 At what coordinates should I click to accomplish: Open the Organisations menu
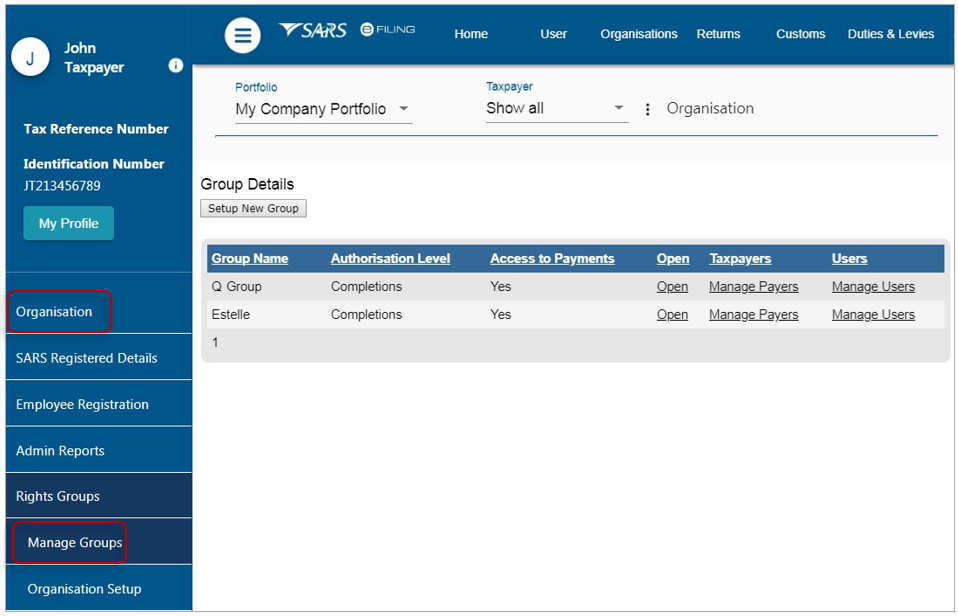pyautogui.click(x=638, y=34)
